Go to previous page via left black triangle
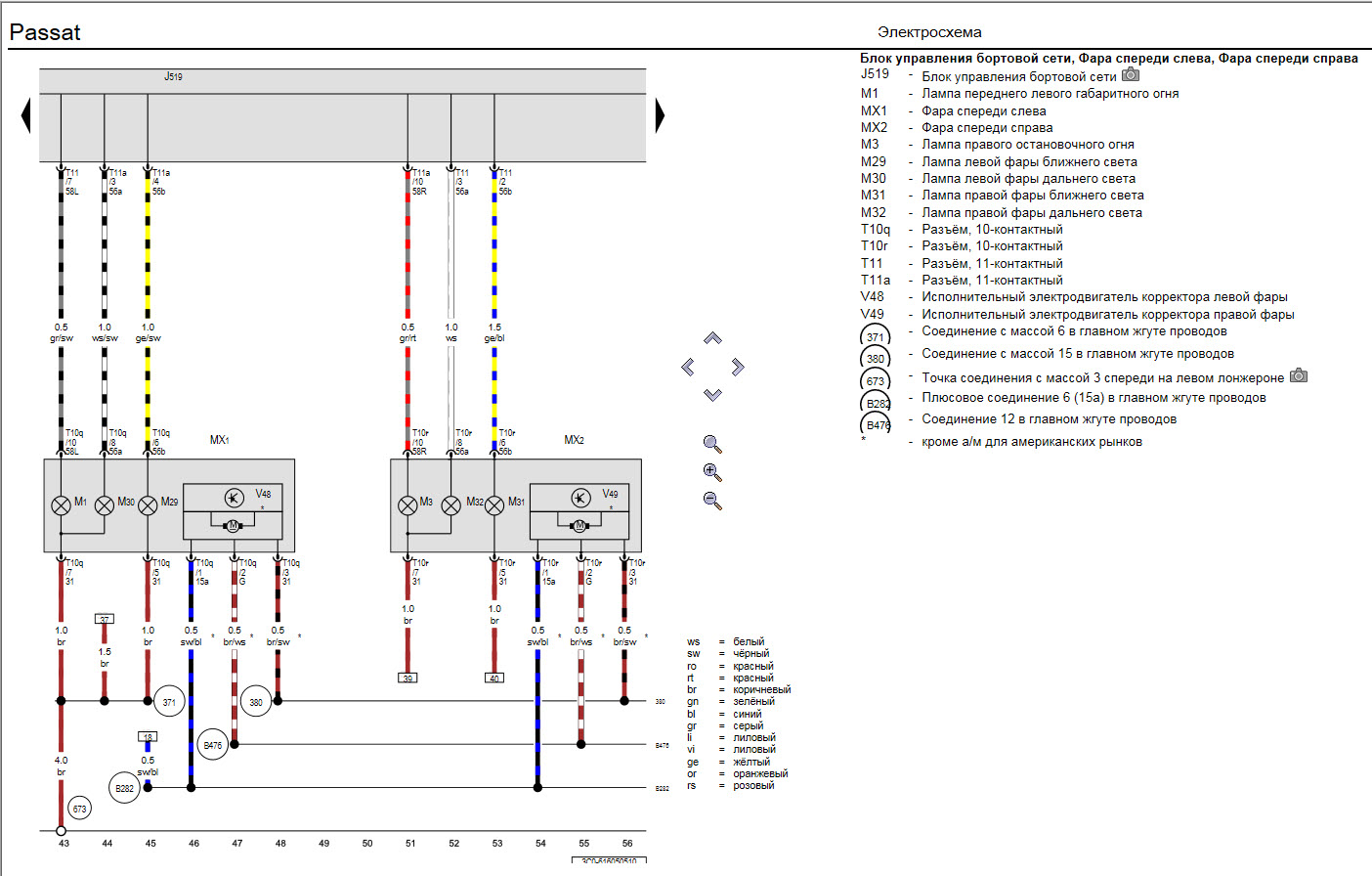This screenshot has width=1372, height=876. click(x=26, y=116)
